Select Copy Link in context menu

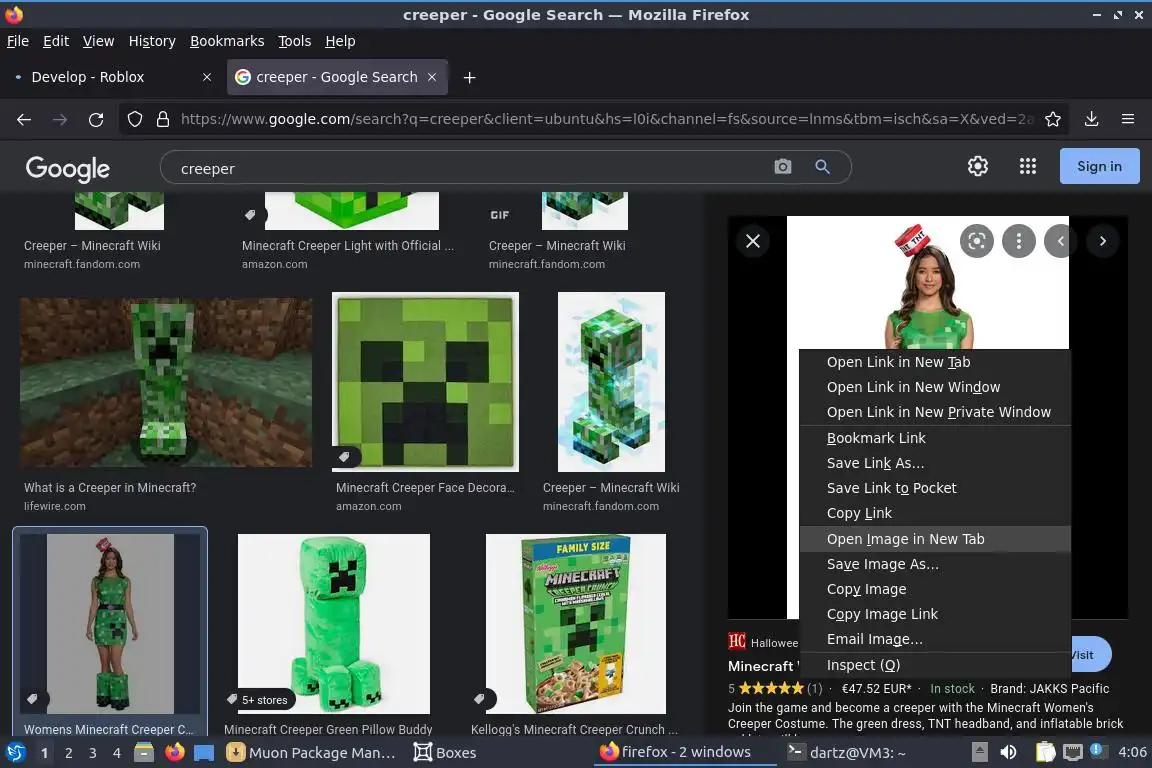(935, 513)
